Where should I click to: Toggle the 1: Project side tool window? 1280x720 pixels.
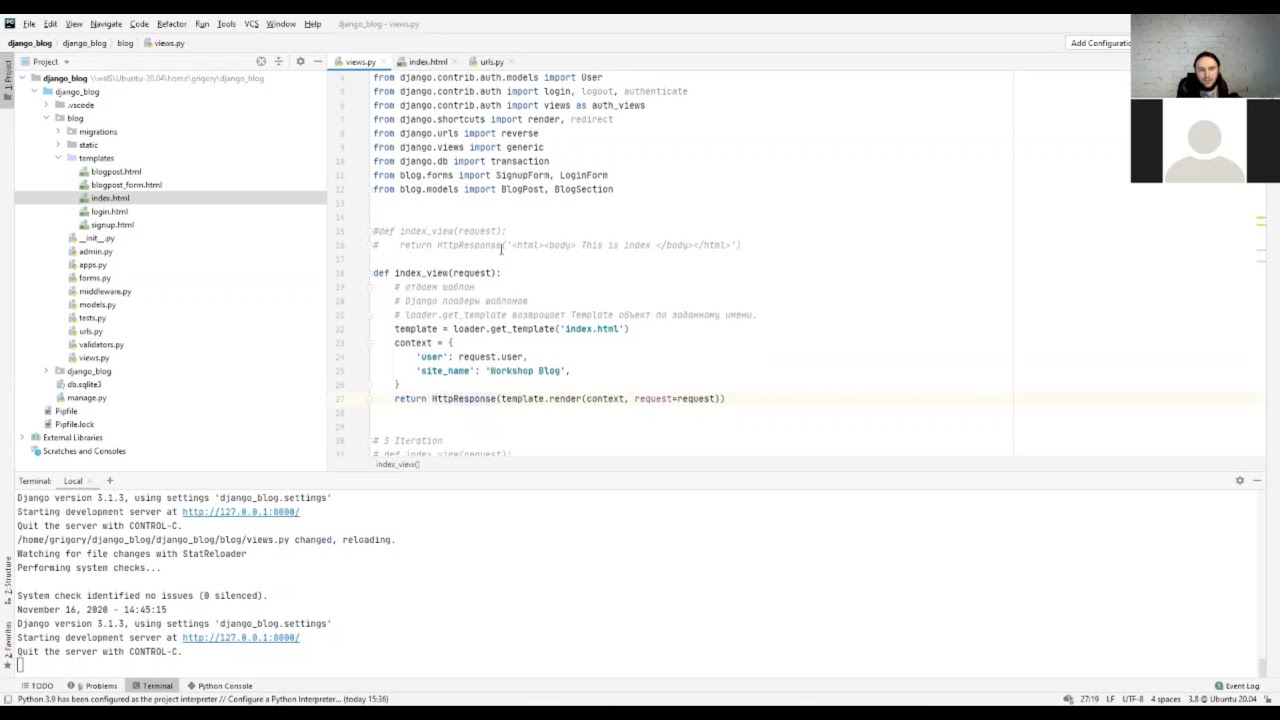pyautogui.click(x=7, y=79)
